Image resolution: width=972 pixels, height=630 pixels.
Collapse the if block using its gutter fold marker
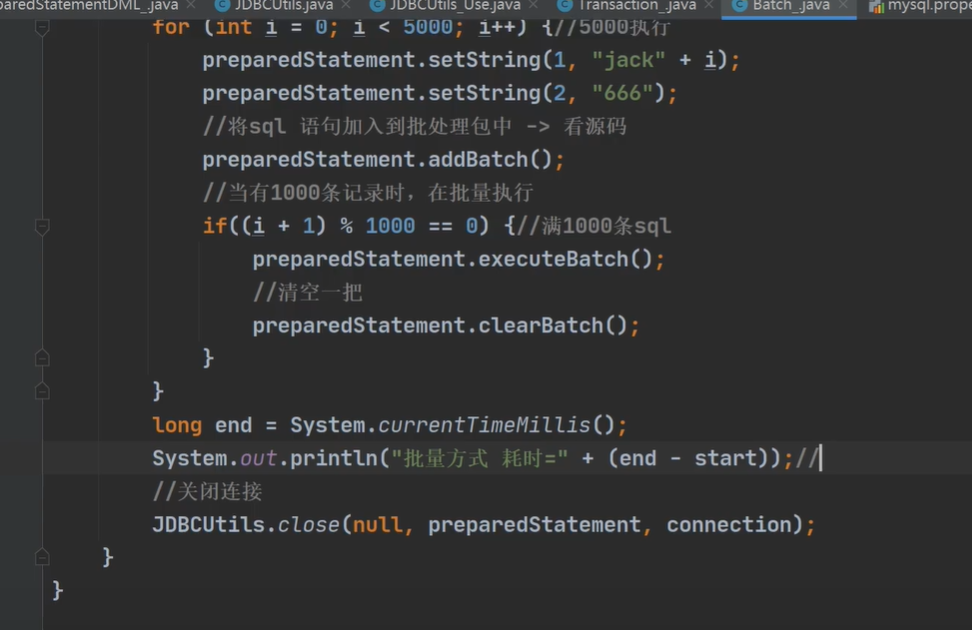pyautogui.click(x=42, y=227)
